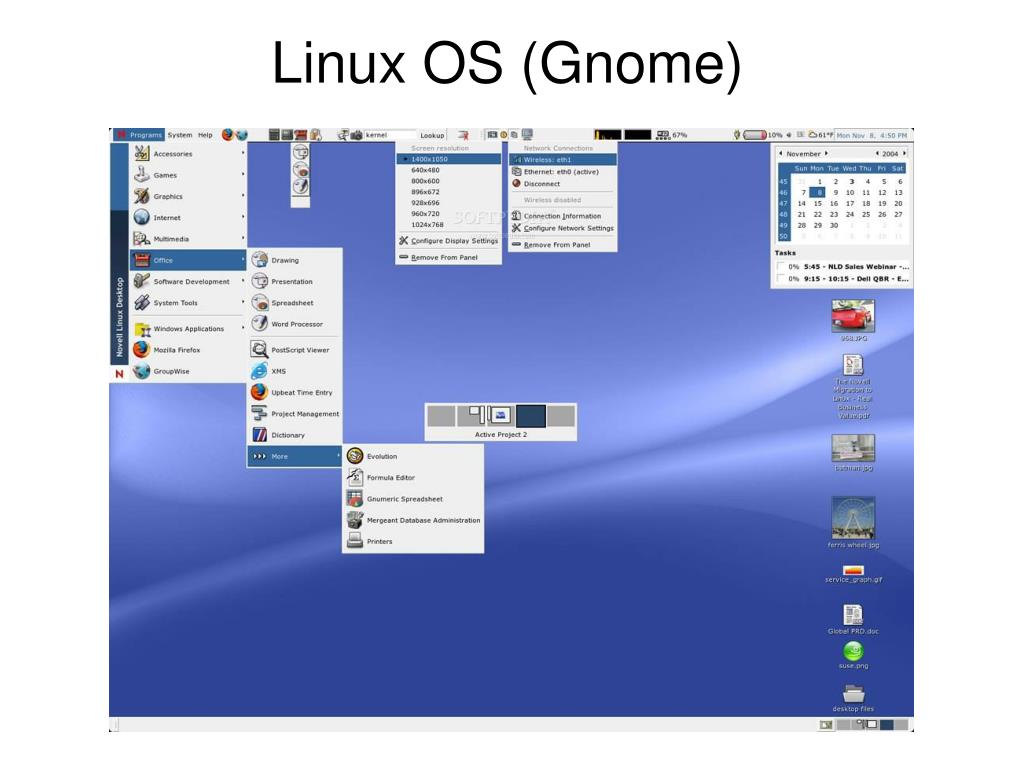Expand the Internet submenu
The height and width of the screenshot is (767, 1023).
pyautogui.click(x=188, y=218)
